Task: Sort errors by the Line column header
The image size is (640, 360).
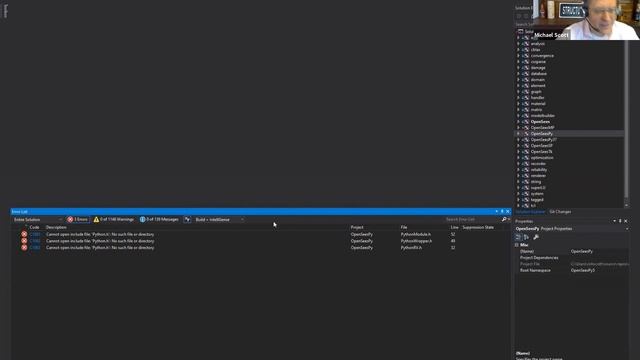Action: tap(454, 227)
